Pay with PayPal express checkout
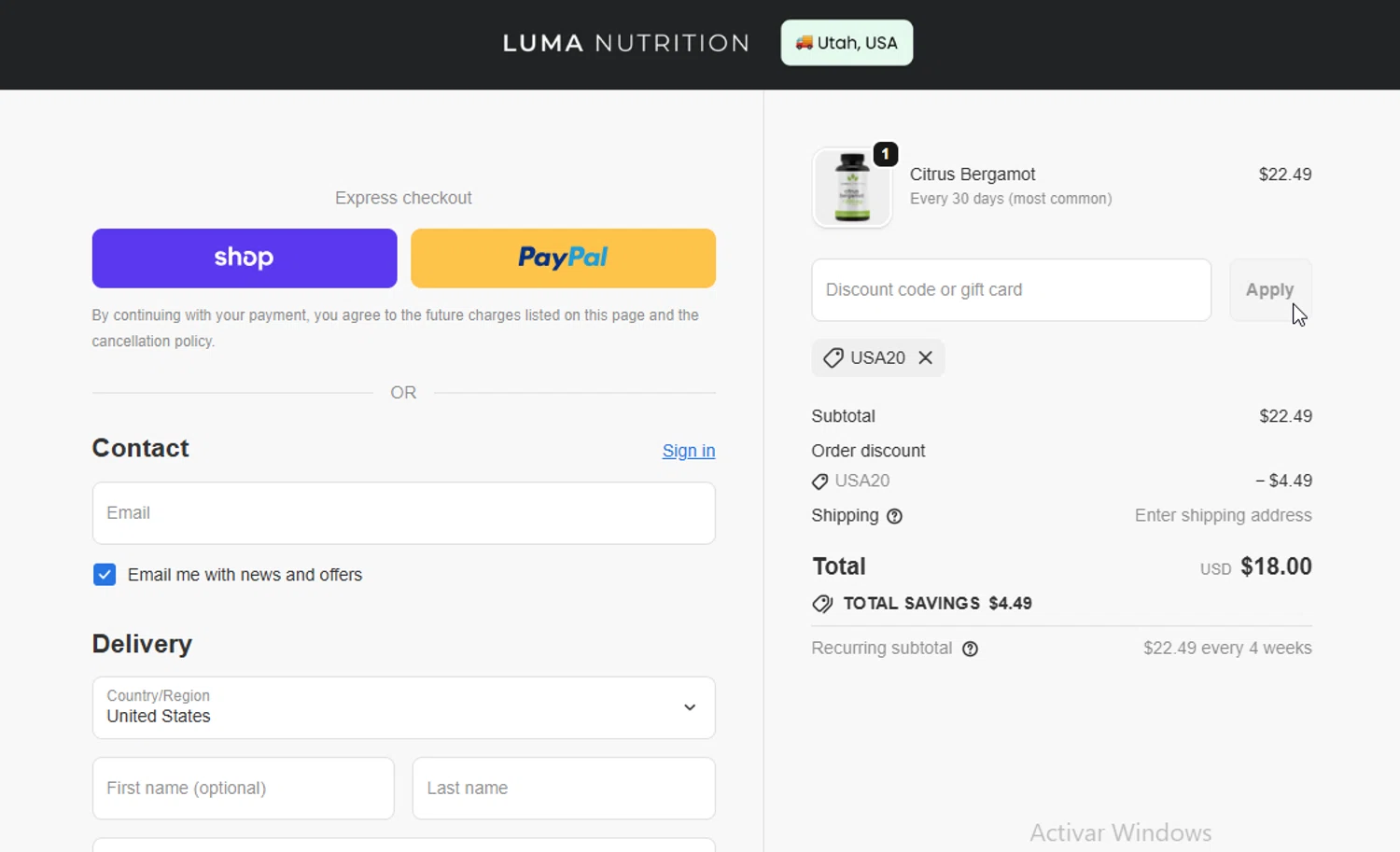This screenshot has height=852, width=1400. click(x=563, y=258)
